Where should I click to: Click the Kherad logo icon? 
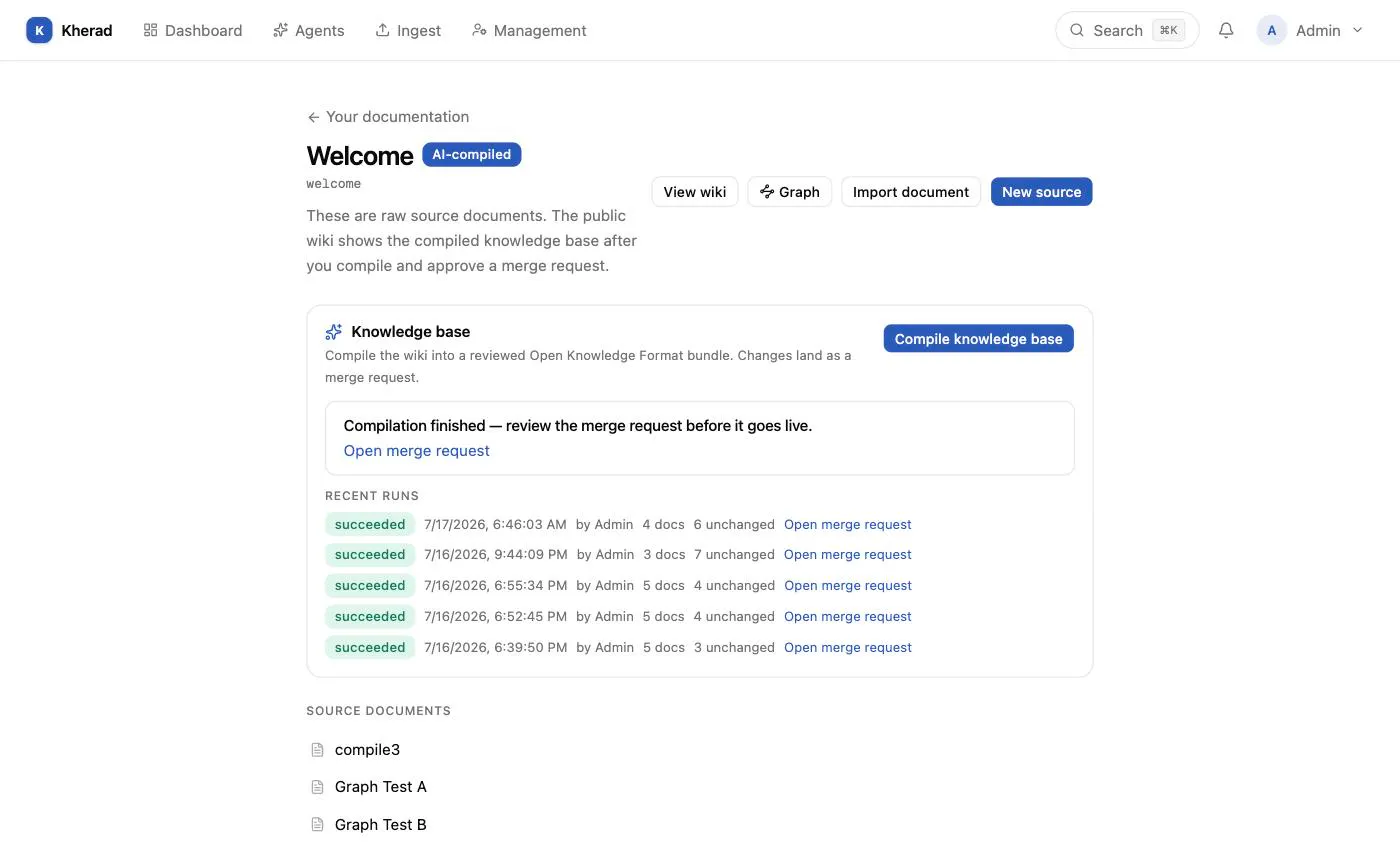39,30
